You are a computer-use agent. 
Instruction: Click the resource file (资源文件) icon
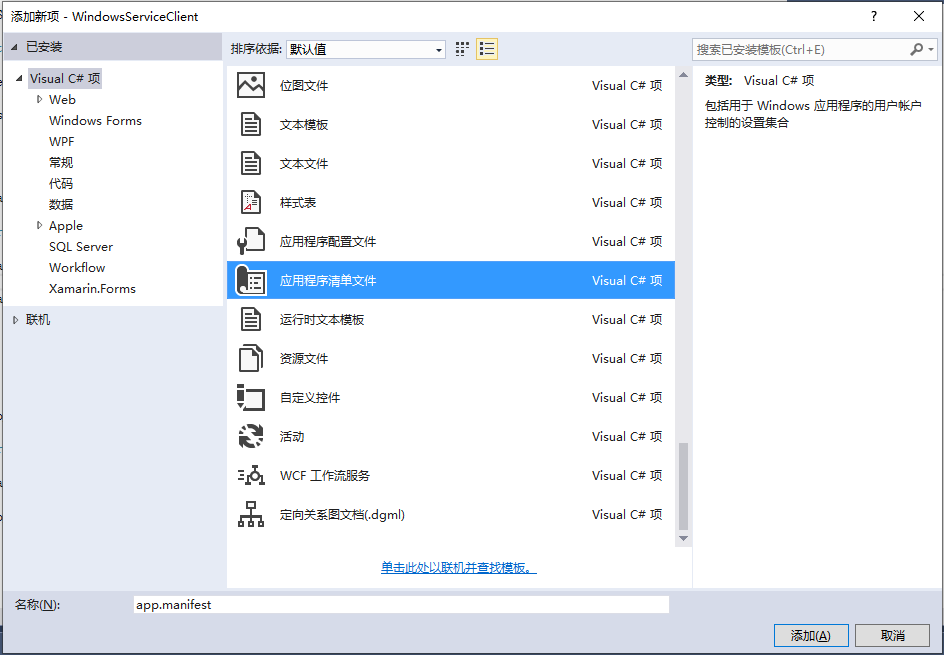click(250, 359)
